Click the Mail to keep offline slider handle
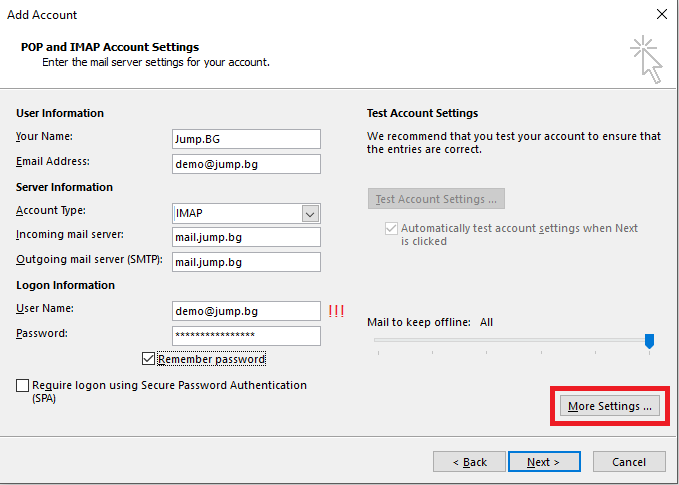This screenshot has height=485, width=679. point(649,341)
